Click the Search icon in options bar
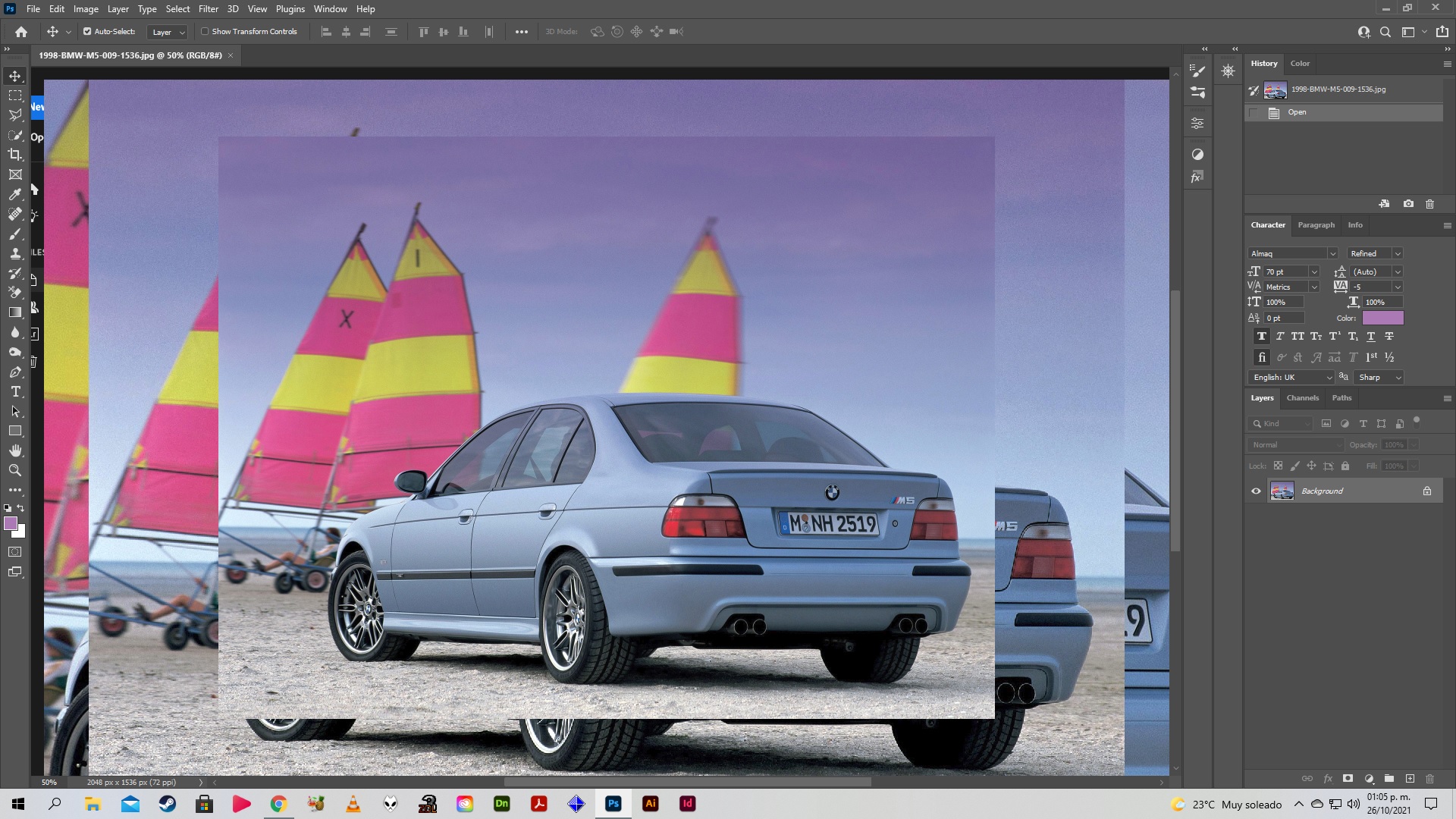The width and height of the screenshot is (1456, 819). point(1385,32)
